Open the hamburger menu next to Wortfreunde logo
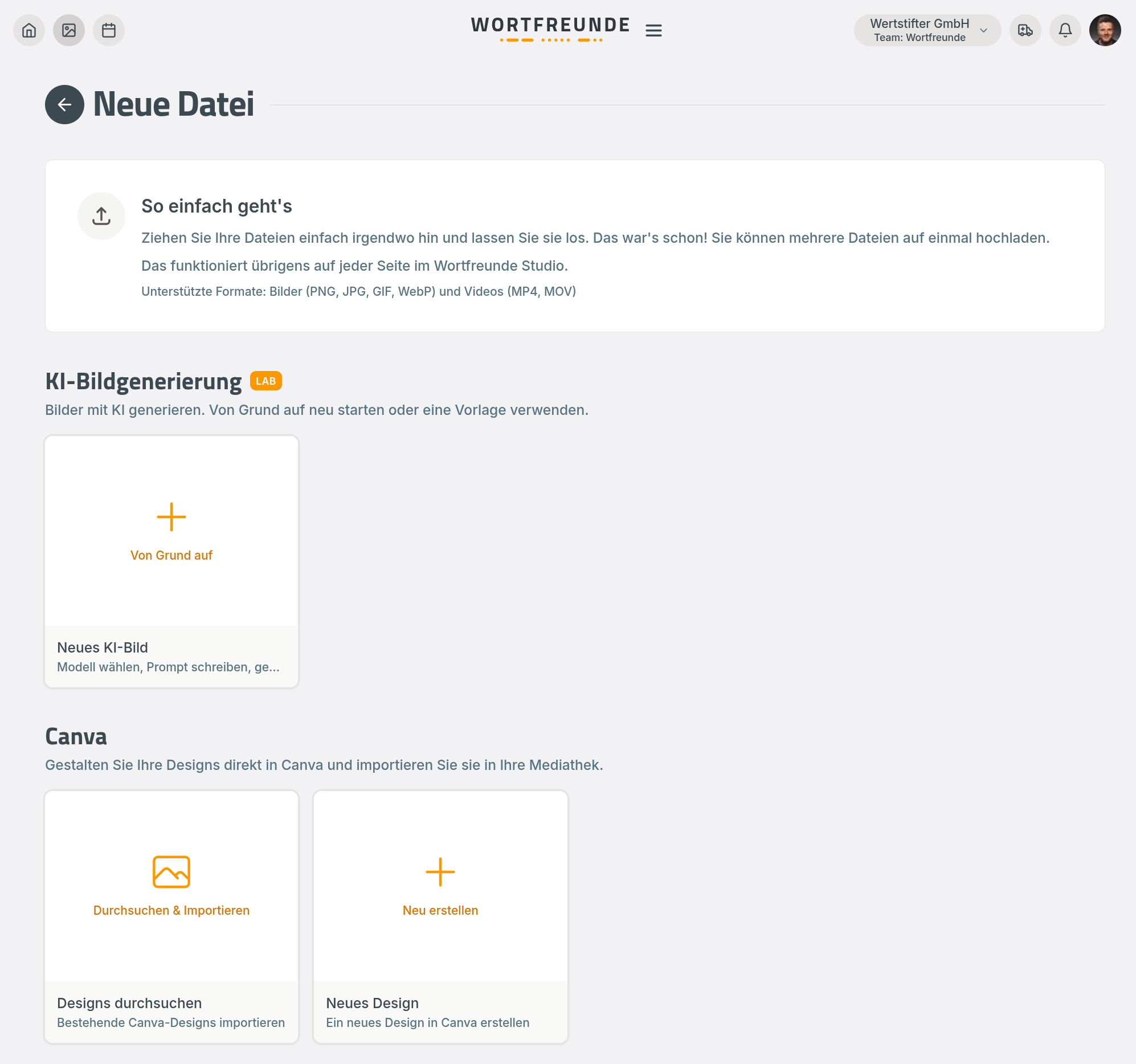Screen dimensions: 1136x1064 tap(653, 30)
